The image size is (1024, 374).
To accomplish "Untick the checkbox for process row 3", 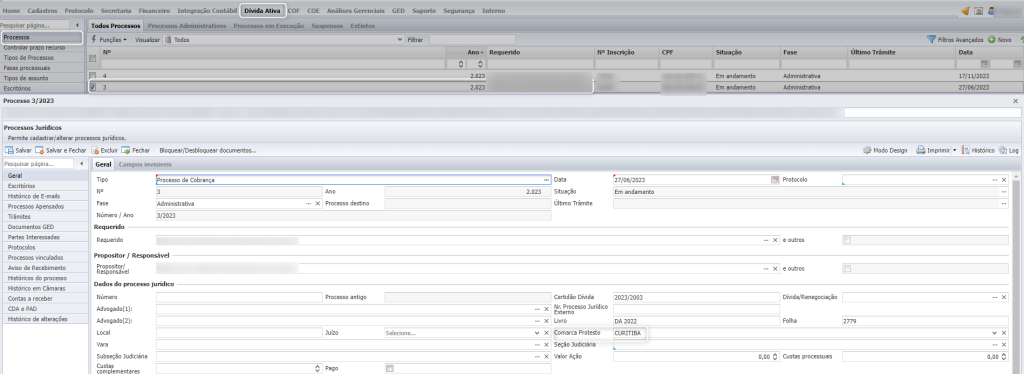I will pos(92,87).
